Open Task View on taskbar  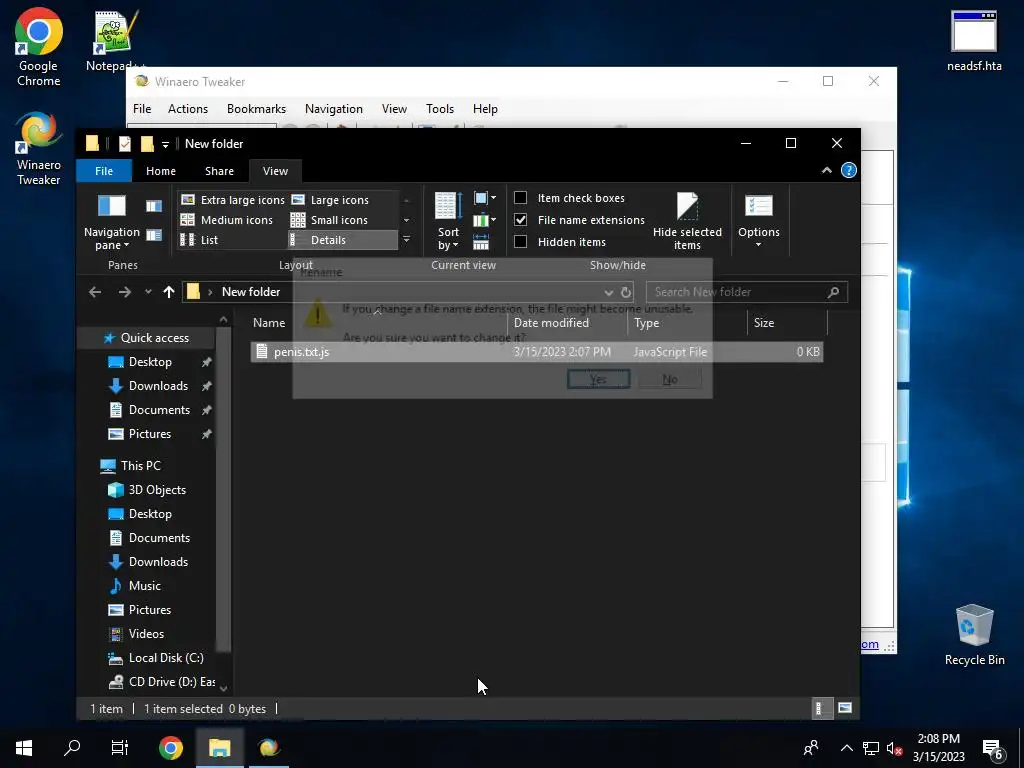coord(120,747)
